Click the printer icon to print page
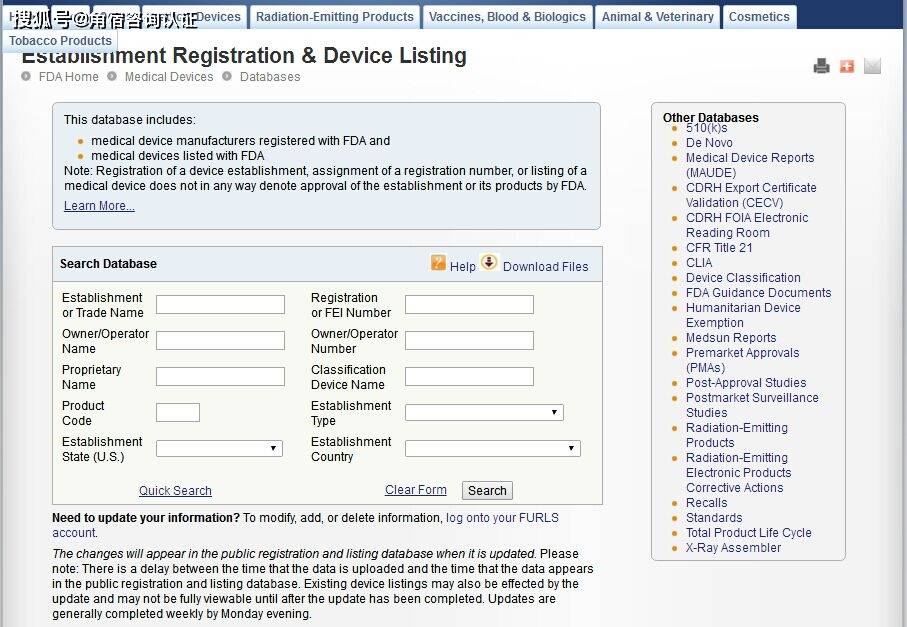The width and height of the screenshot is (907, 627). pos(821,66)
